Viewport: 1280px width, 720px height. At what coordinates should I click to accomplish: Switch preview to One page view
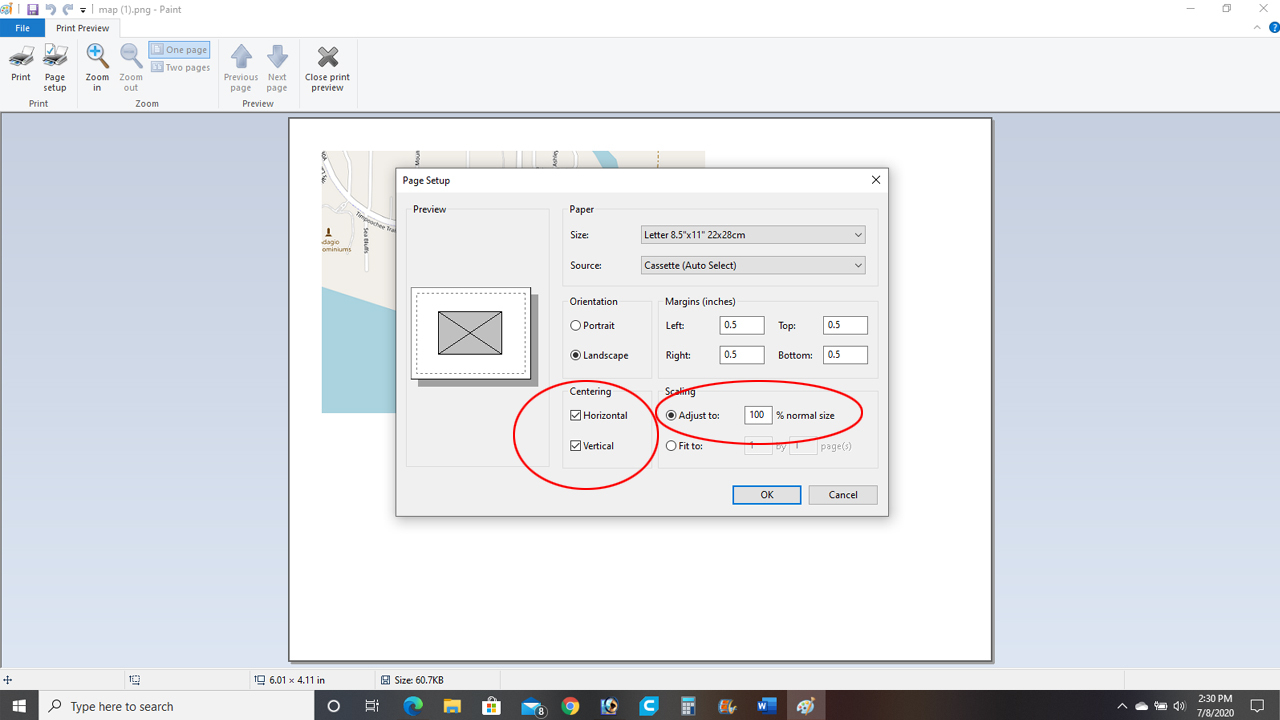click(x=179, y=50)
